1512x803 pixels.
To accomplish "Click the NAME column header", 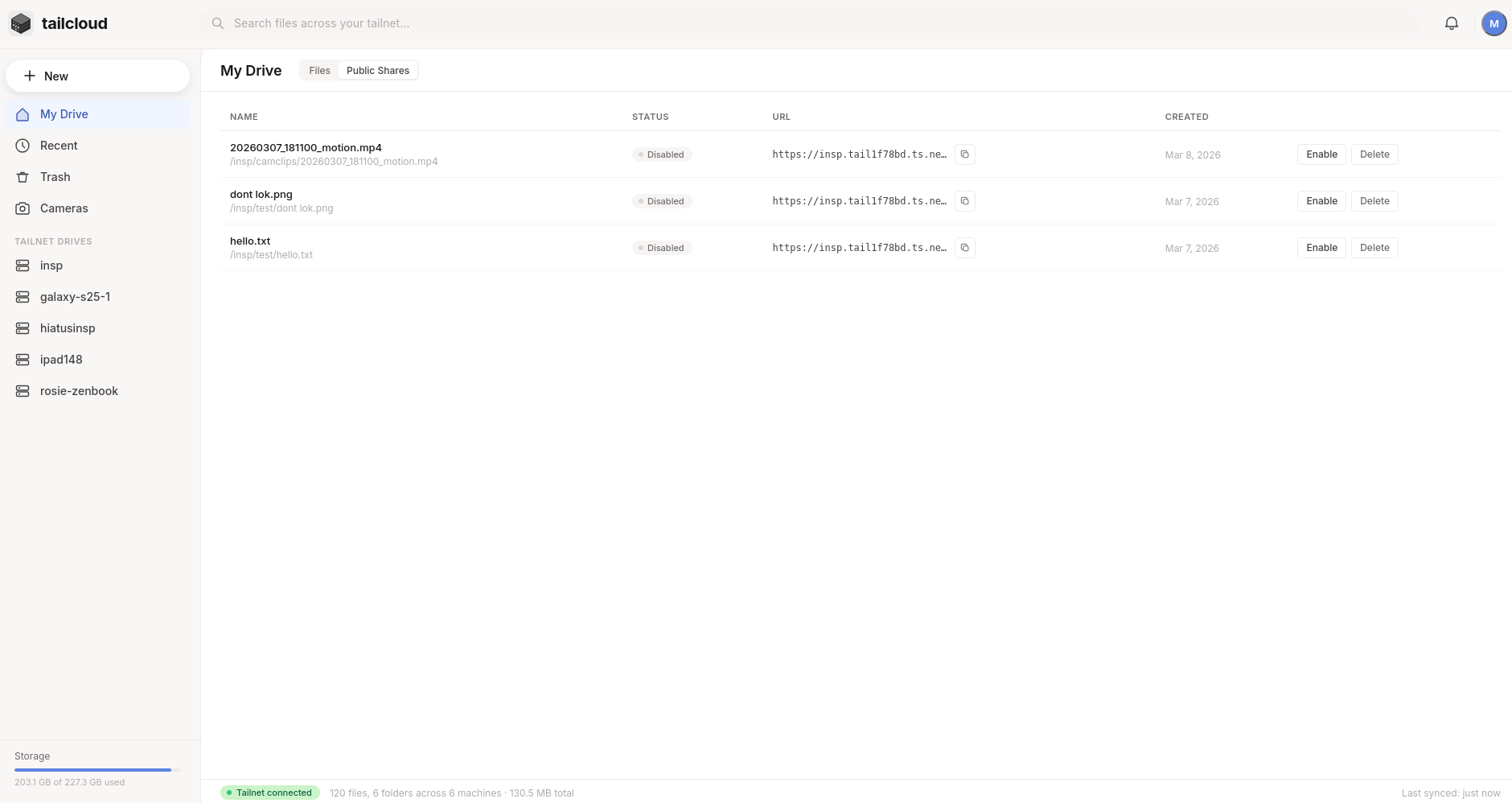I will (244, 117).
